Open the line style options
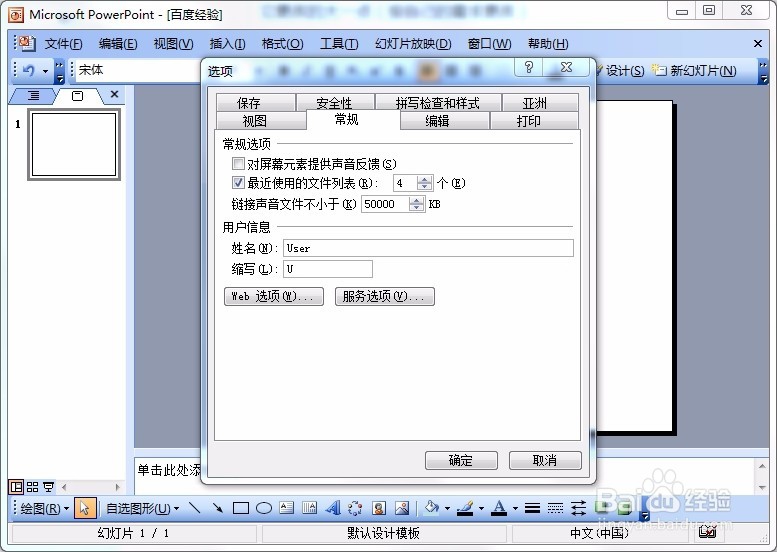This screenshot has height=552, width=777. [532, 508]
